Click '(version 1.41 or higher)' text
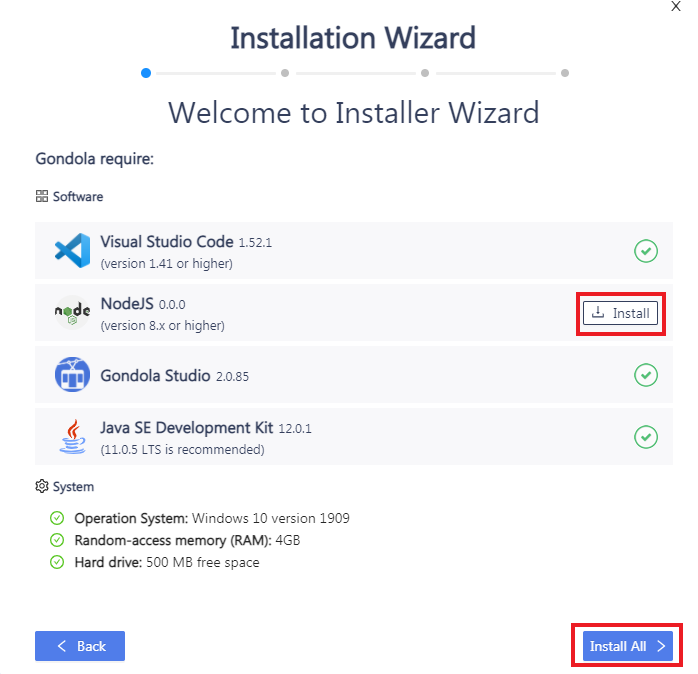Image resolution: width=698 pixels, height=674 pixels. pos(166,264)
